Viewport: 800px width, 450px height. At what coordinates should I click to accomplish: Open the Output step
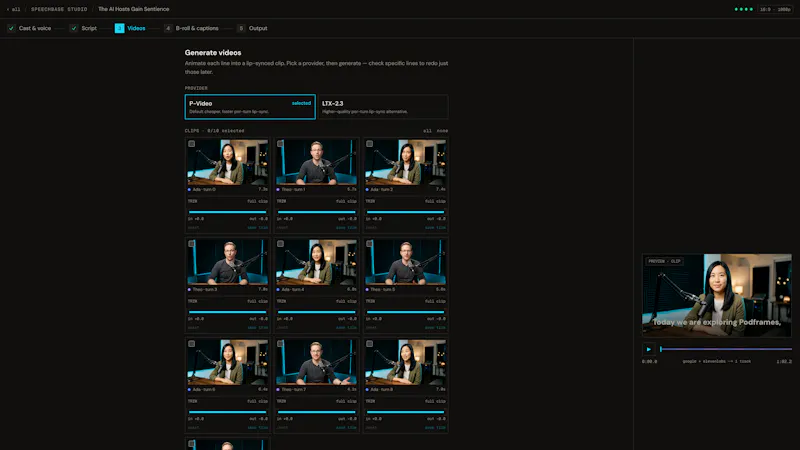click(253, 28)
